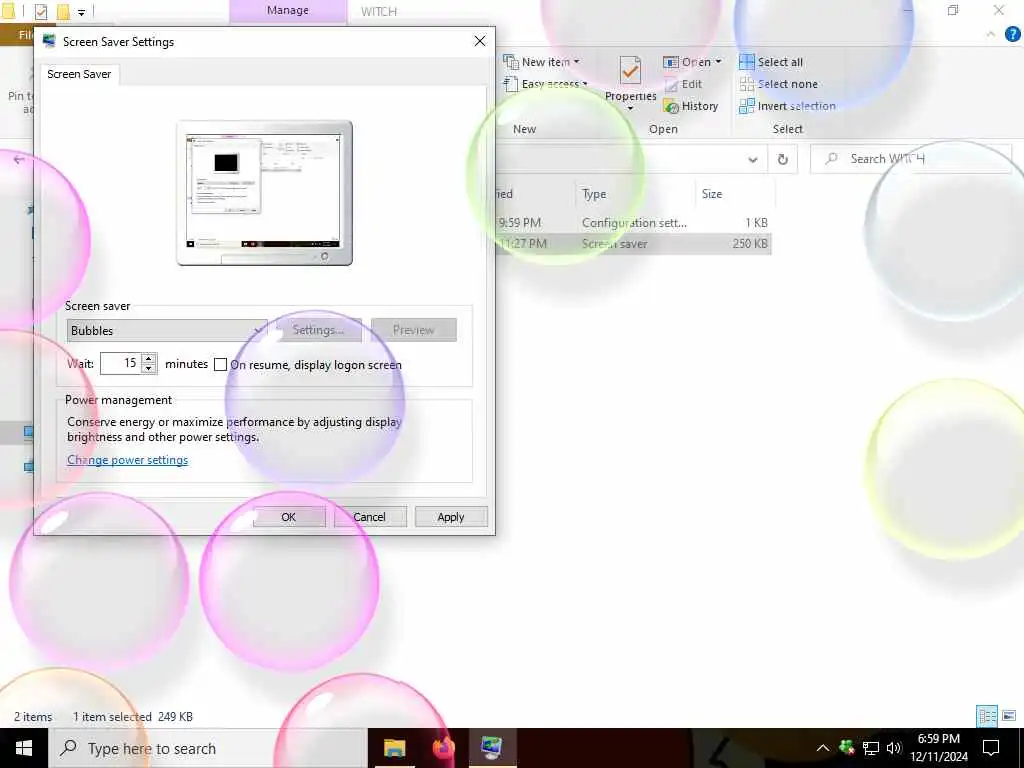Open the Manage ribbon tab
Screen dimensions: 1024x768
[288, 11]
